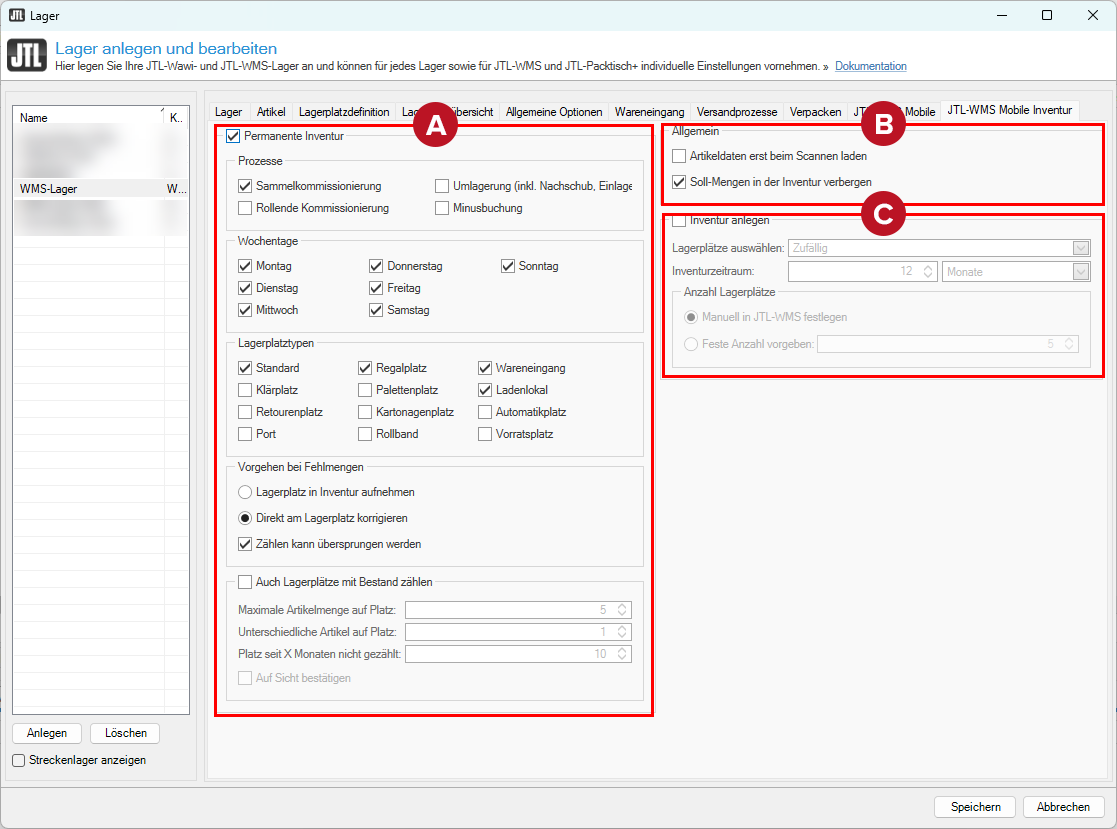Viewport: 1117px width, 829px height.
Task: Expand the Monate unit dropdown
Action: (1080, 272)
